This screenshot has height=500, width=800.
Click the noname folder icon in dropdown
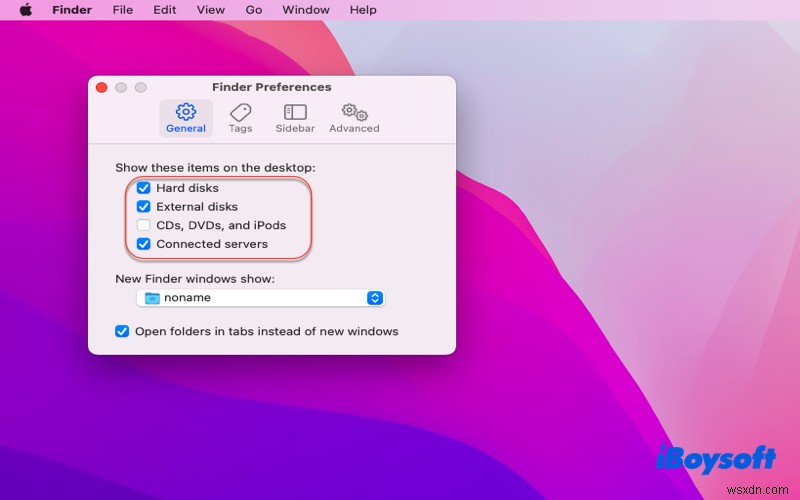152,298
